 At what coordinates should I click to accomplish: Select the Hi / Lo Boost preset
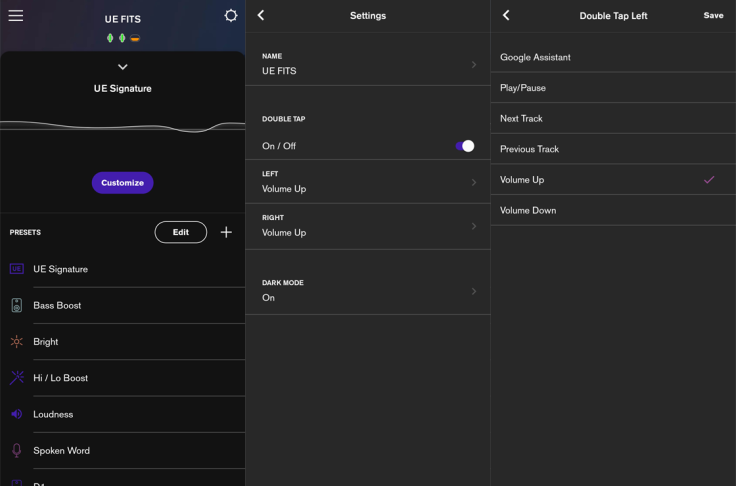pos(123,378)
